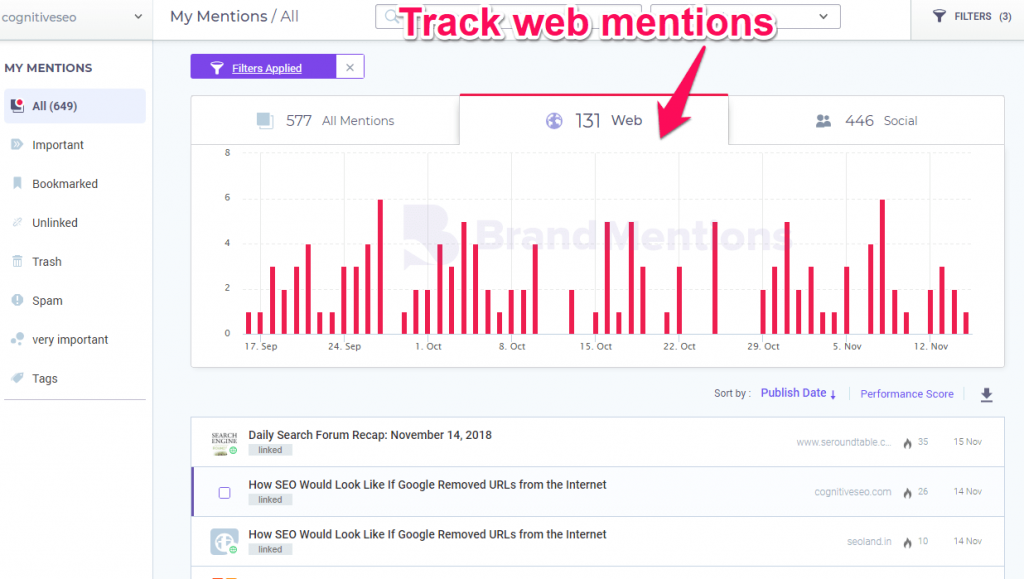Click the Search Engine Roundtable thumbnail
Screen dimensions: 1024x579
(224, 443)
